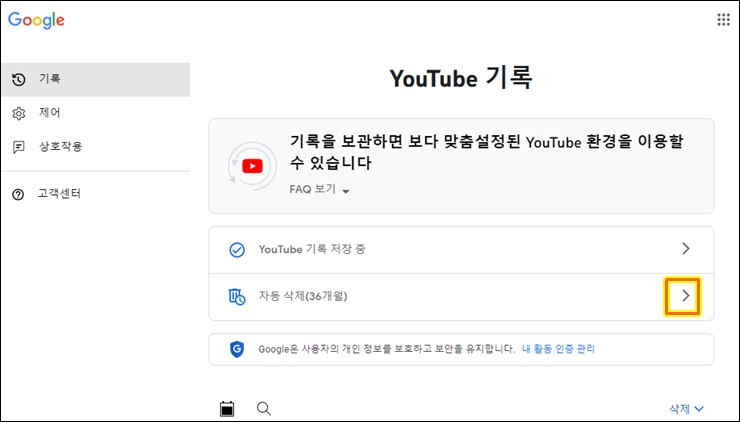Open the chevron for YouTube 기록 저장 중
The width and height of the screenshot is (740, 422).
click(686, 249)
